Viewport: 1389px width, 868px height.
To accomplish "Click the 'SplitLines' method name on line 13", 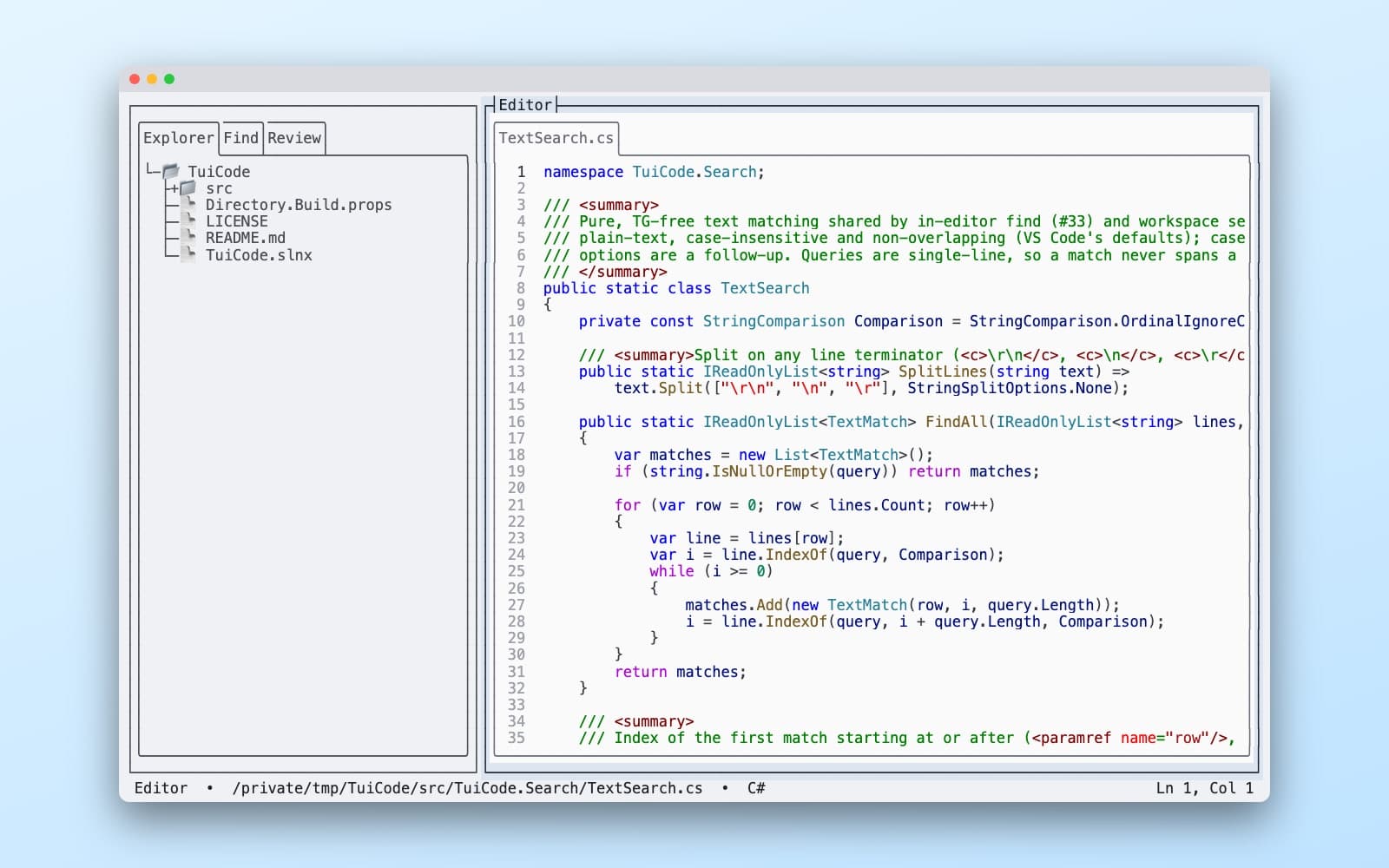I will coord(942,372).
